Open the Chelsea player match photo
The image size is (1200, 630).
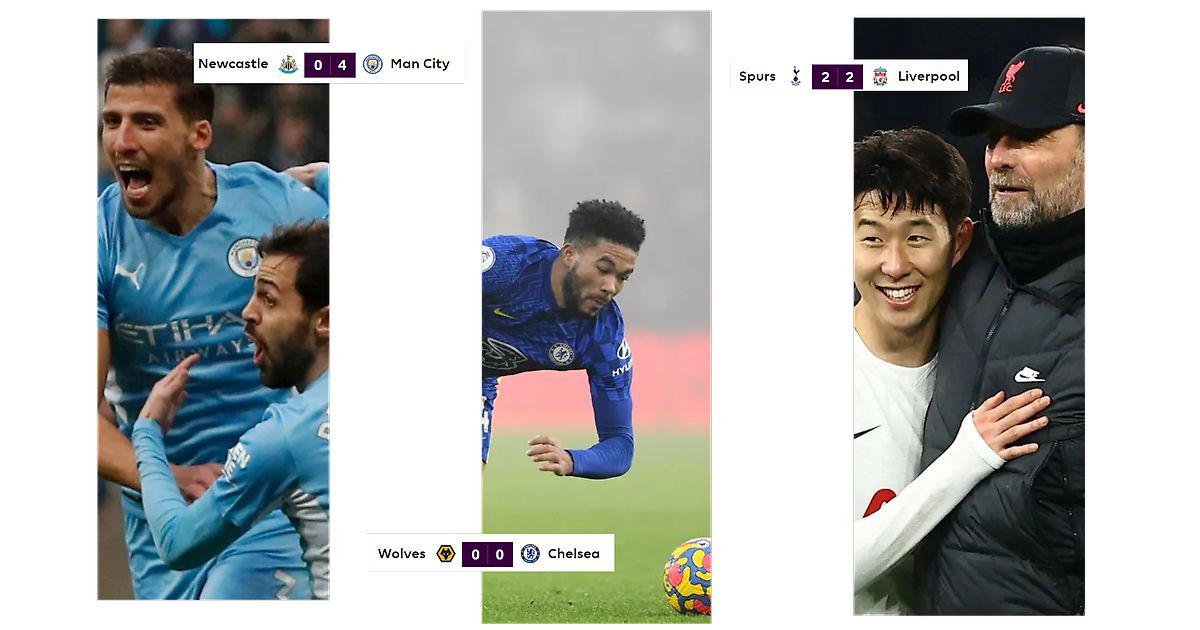(x=596, y=317)
